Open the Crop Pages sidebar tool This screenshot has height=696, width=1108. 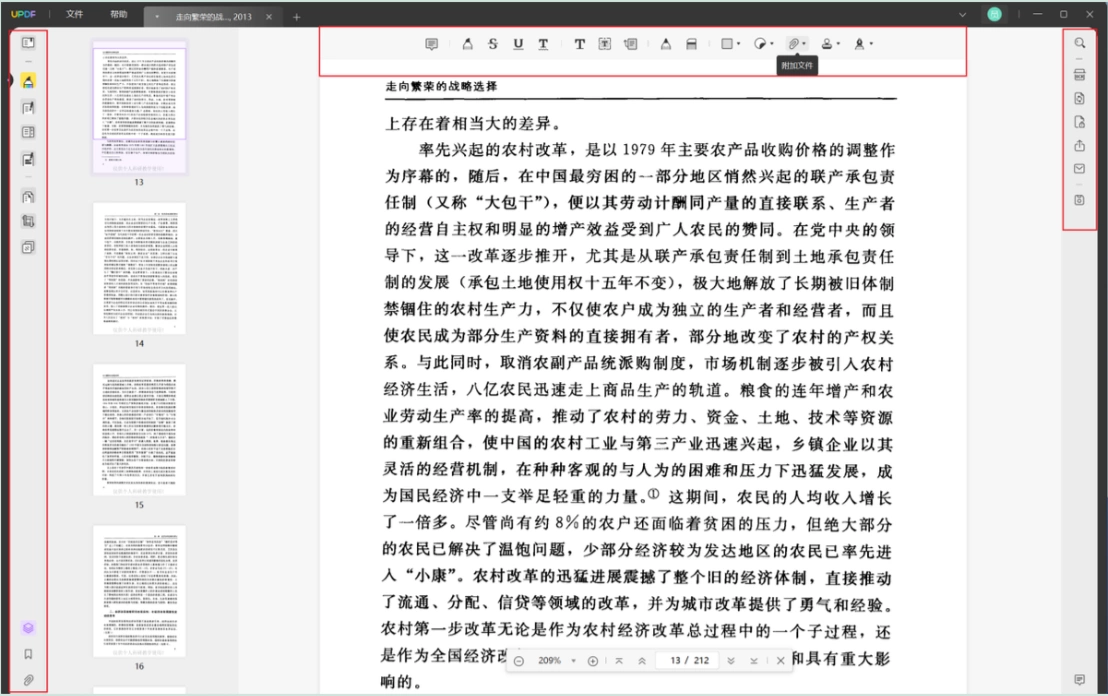point(28,221)
